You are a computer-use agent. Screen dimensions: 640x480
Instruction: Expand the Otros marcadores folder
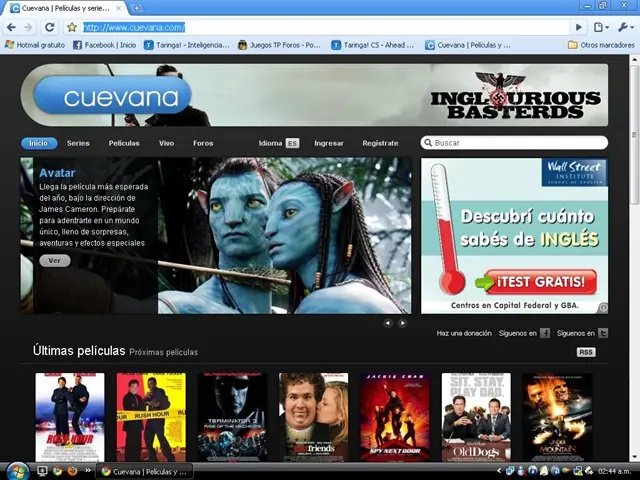(602, 45)
